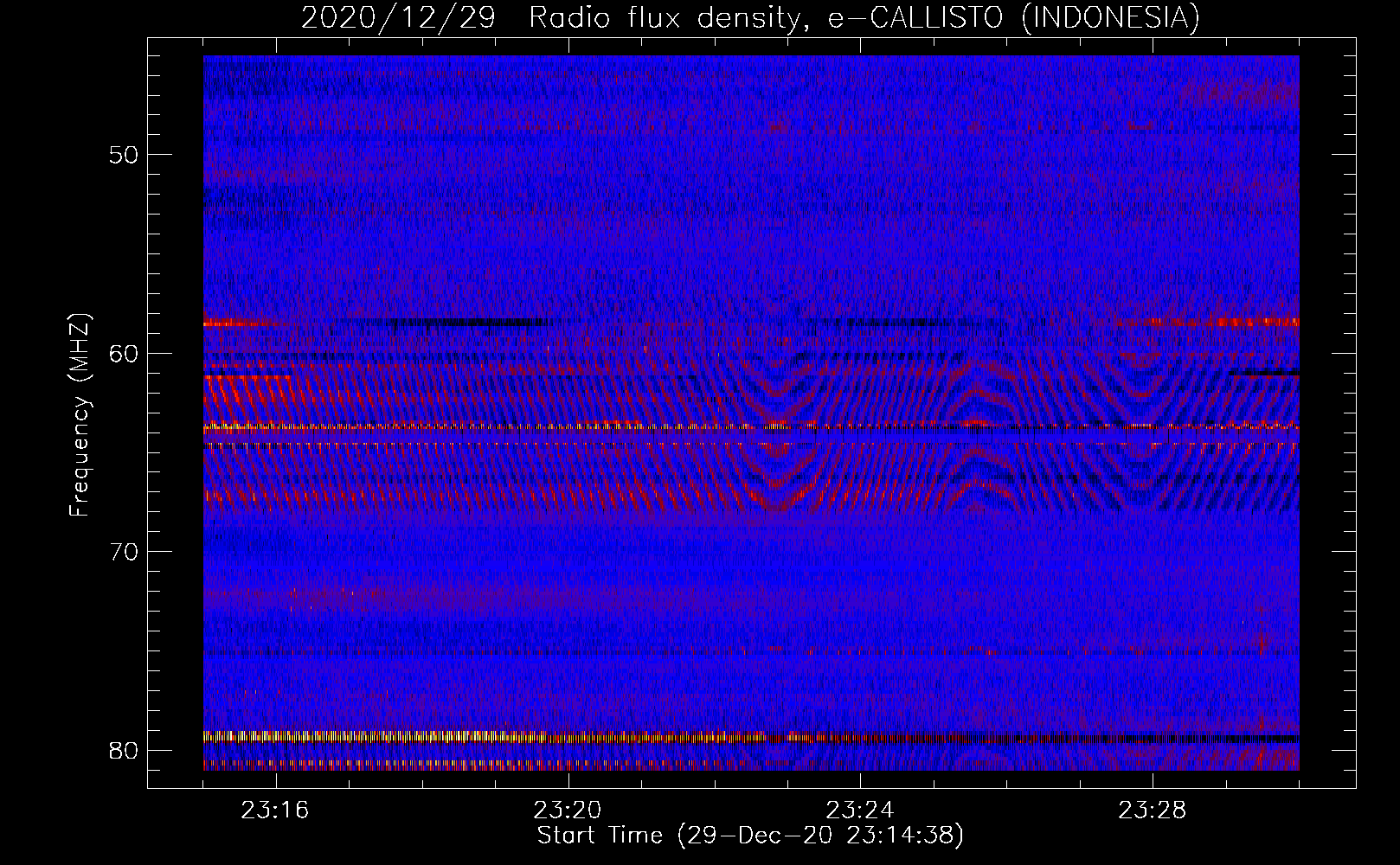The image size is (1400, 865).
Task: Click the '80' frequency tick label
Action: pos(124,749)
